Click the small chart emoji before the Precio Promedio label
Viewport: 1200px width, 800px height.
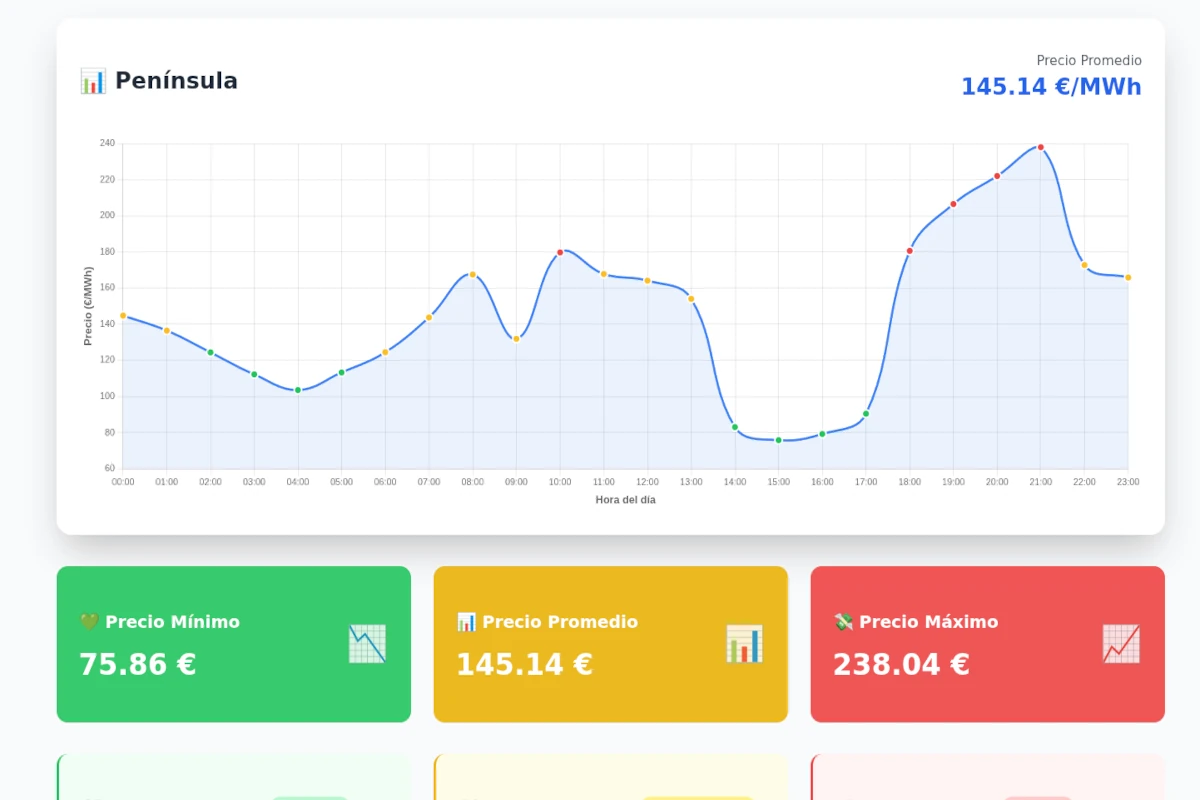(x=466, y=622)
